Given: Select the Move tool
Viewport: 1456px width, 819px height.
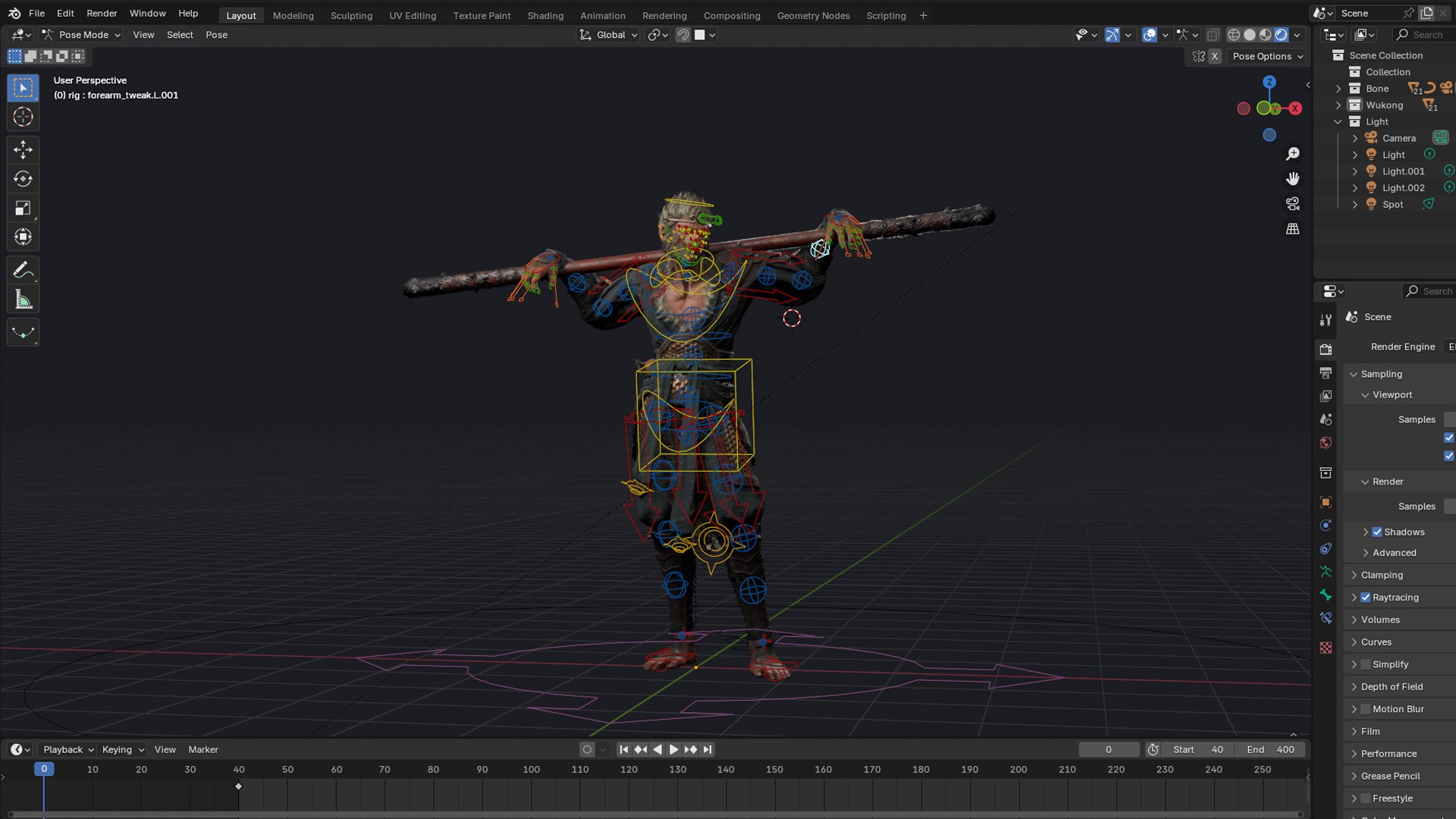Looking at the screenshot, I should [23, 149].
